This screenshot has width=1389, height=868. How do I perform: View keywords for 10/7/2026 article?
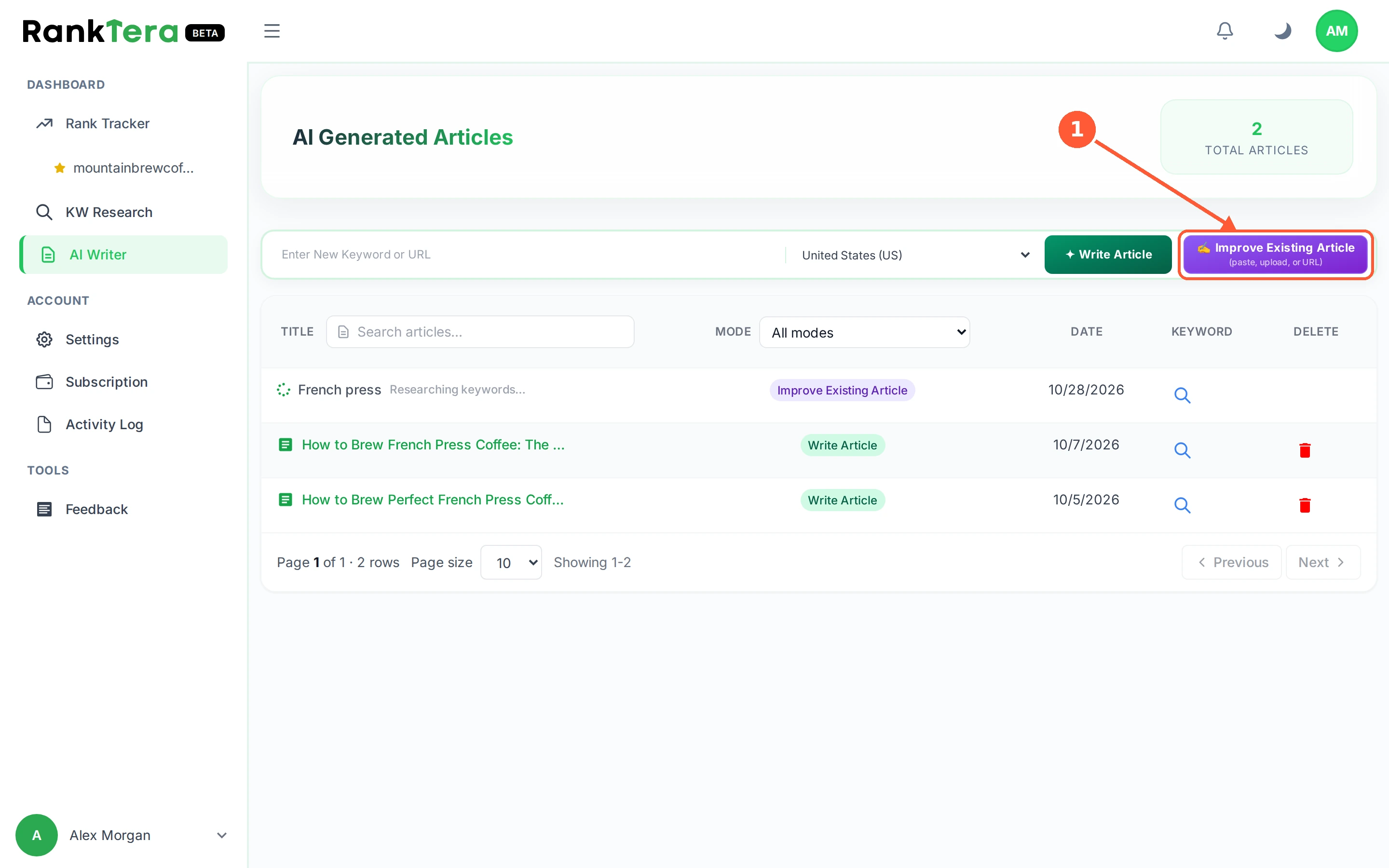1182,450
